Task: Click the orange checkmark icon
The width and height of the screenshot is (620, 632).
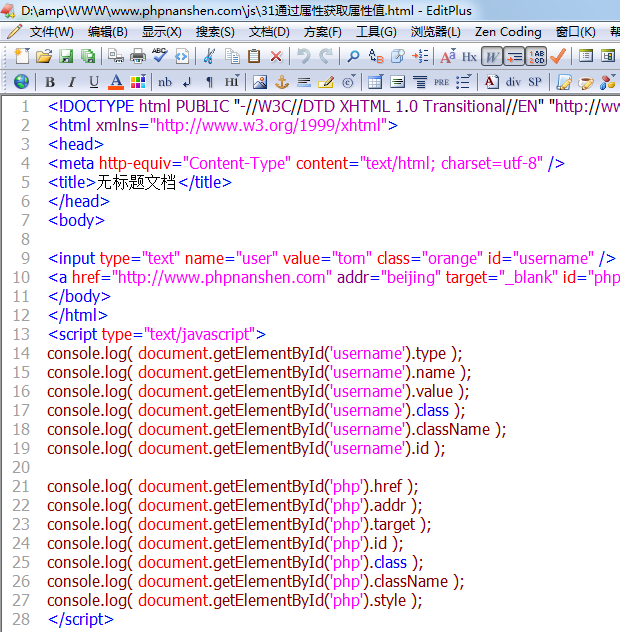Action: [x=558, y=56]
